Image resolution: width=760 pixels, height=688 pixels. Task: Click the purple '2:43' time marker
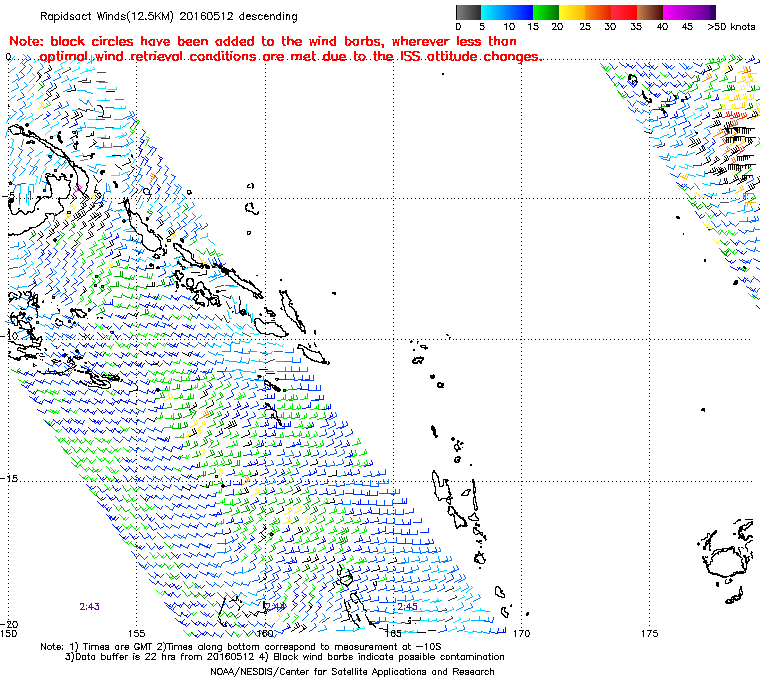point(90,607)
